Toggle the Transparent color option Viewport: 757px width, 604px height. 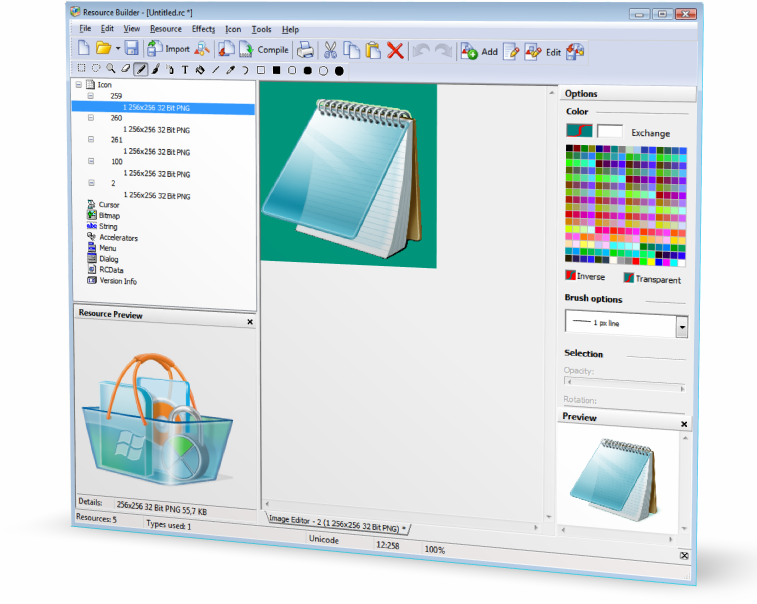pyautogui.click(x=630, y=278)
